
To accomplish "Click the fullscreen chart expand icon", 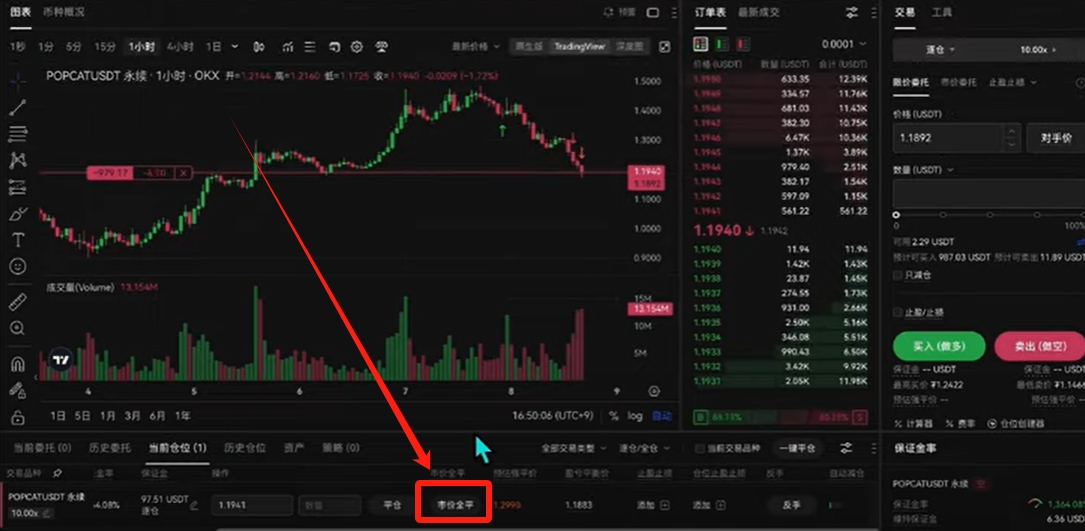I will pyautogui.click(x=664, y=47).
